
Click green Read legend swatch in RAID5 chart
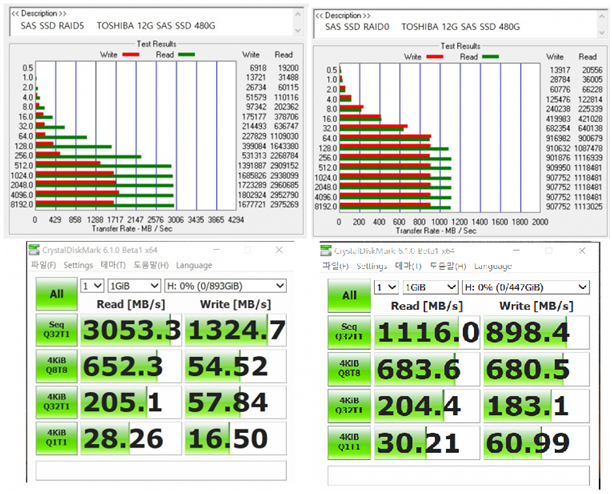pos(187,55)
